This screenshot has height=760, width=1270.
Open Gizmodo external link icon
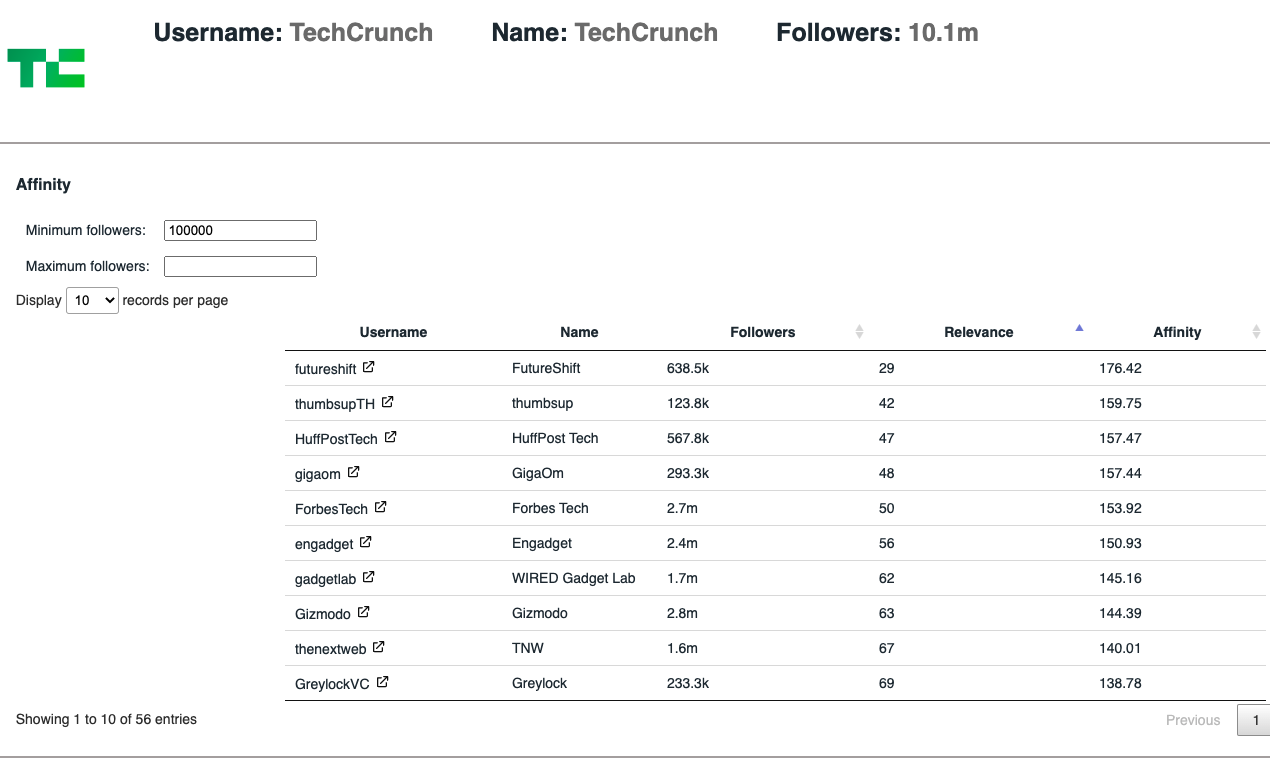point(363,612)
